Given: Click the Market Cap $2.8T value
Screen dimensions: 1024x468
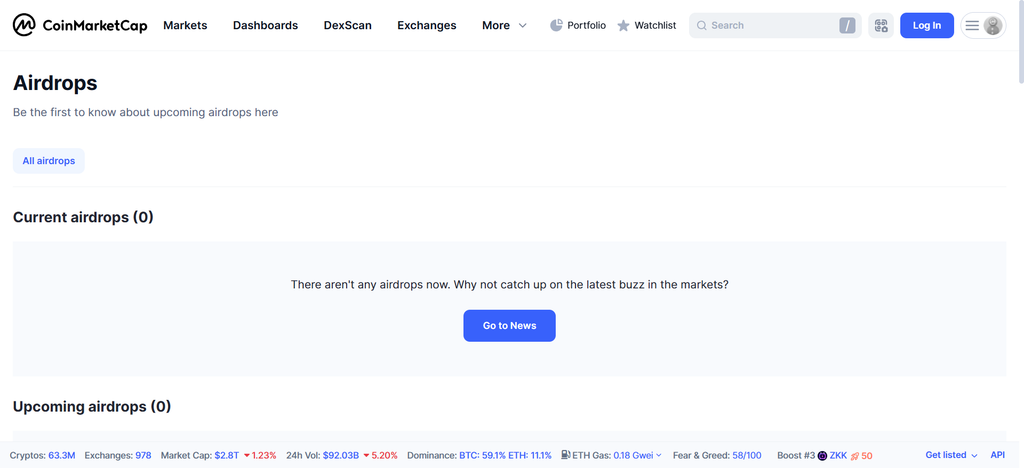Looking at the screenshot, I should click(x=227, y=455).
